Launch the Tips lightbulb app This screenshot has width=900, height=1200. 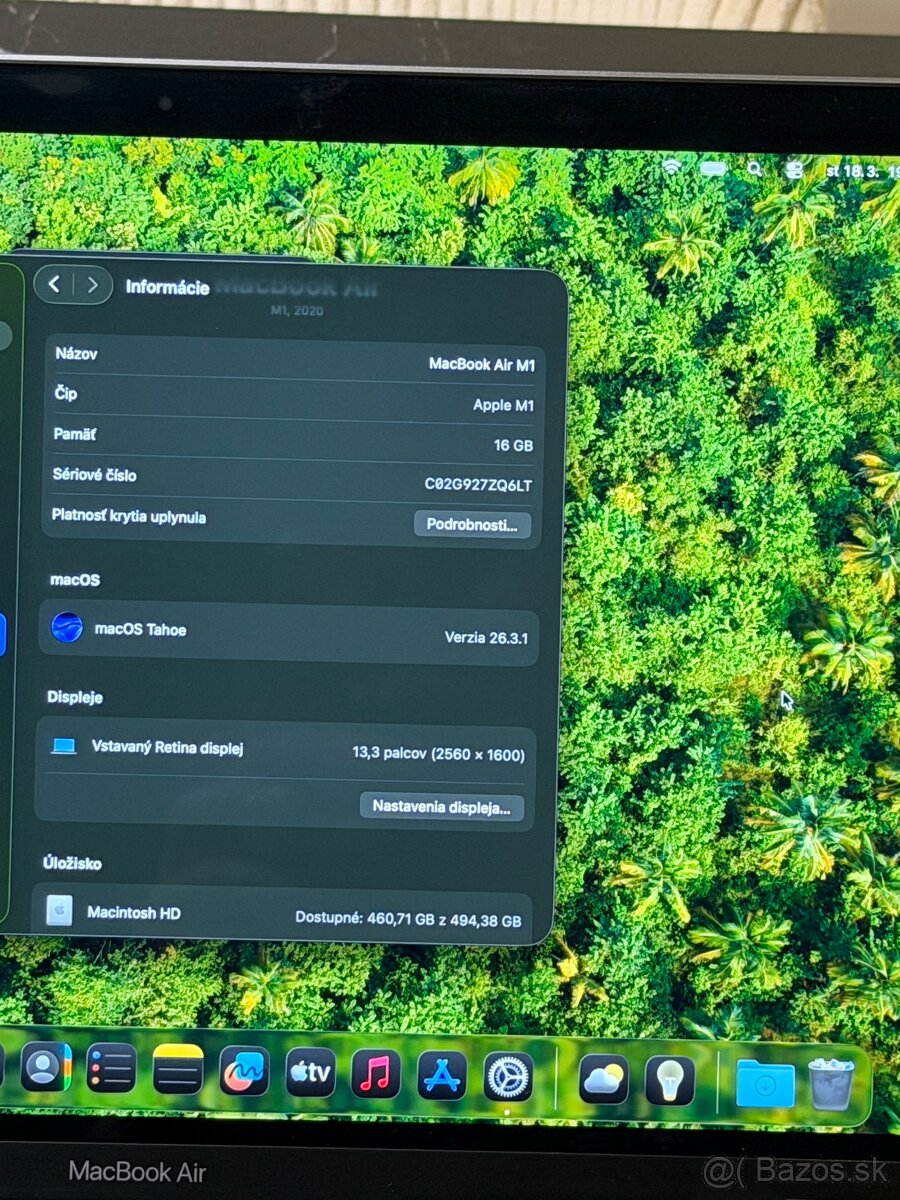[670, 1081]
